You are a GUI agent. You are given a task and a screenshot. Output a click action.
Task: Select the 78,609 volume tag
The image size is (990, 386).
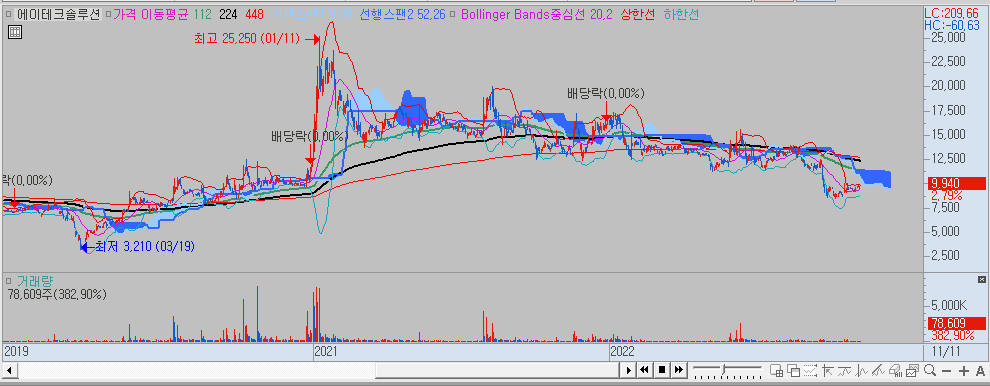click(956, 323)
